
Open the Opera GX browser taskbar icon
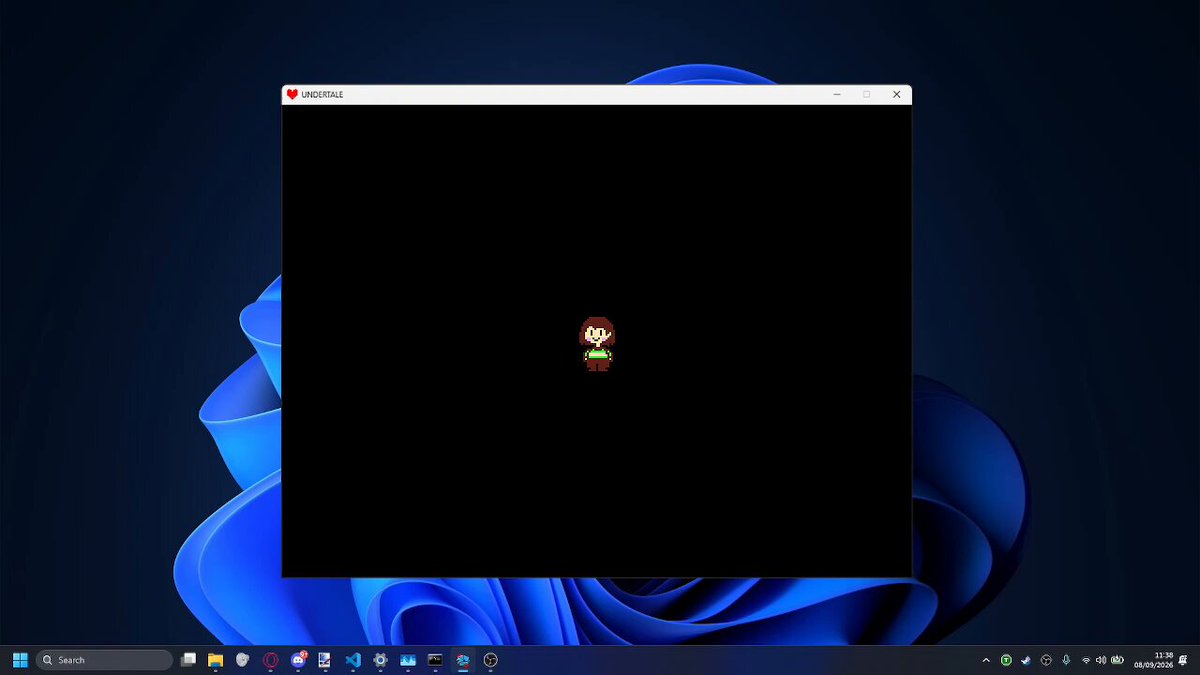270,660
